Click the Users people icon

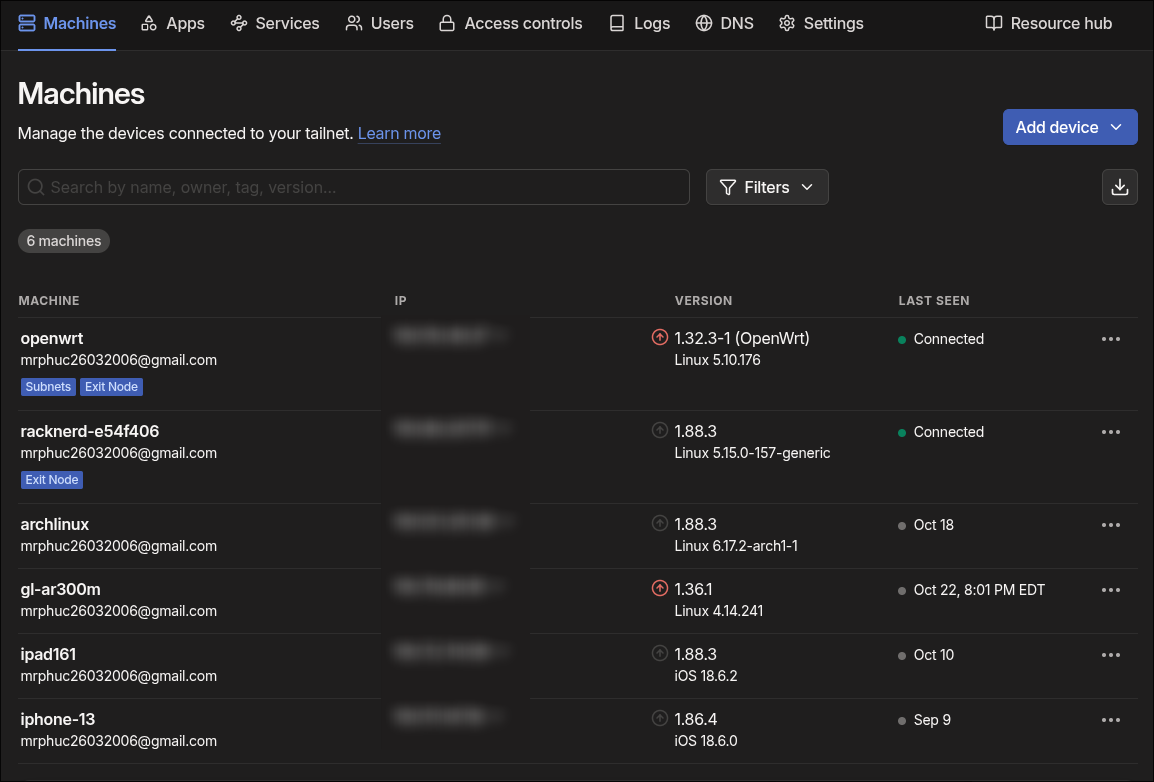click(x=354, y=24)
